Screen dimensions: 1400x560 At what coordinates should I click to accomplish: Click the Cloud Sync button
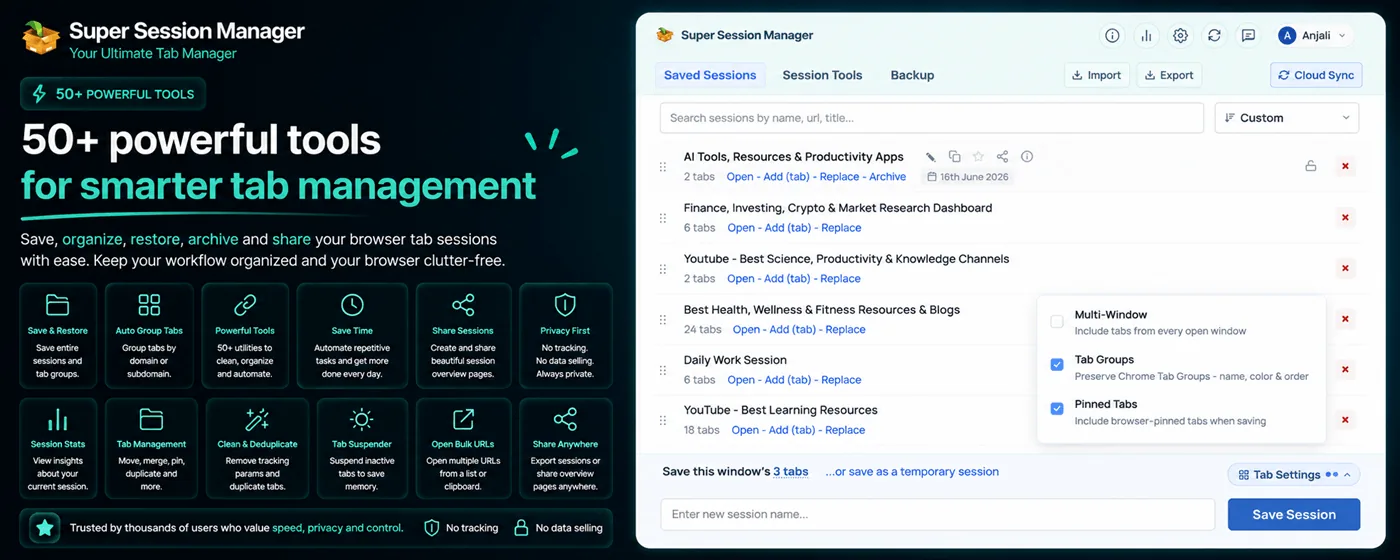tap(1314, 75)
